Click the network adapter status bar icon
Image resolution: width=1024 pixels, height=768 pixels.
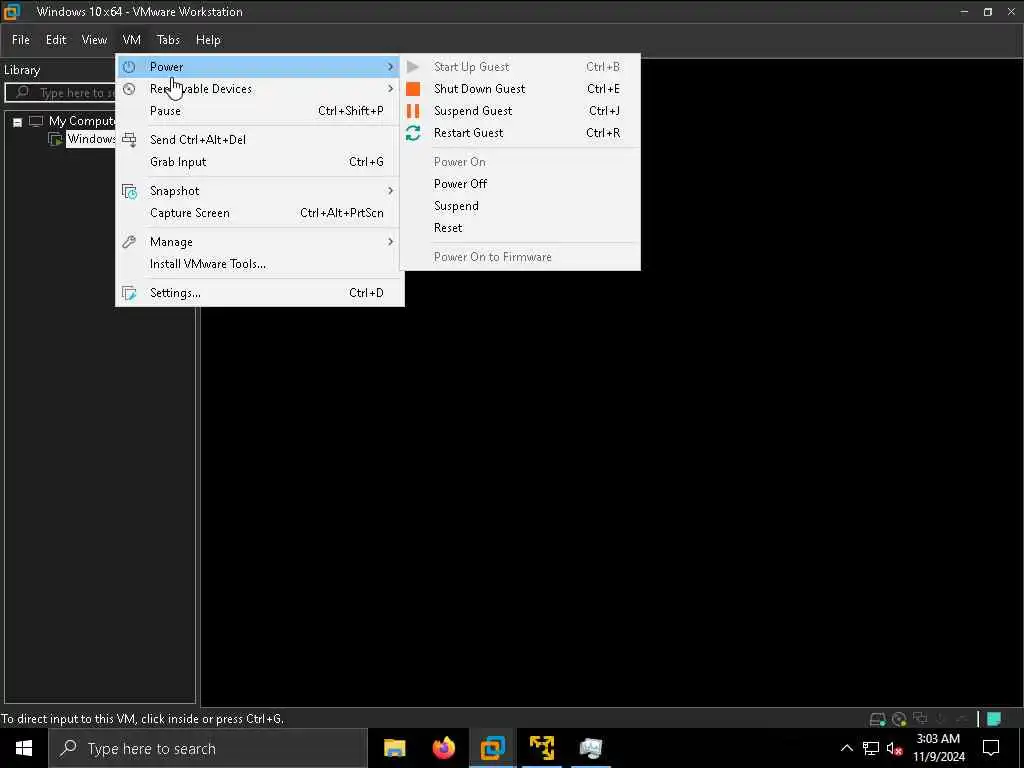coord(920,718)
